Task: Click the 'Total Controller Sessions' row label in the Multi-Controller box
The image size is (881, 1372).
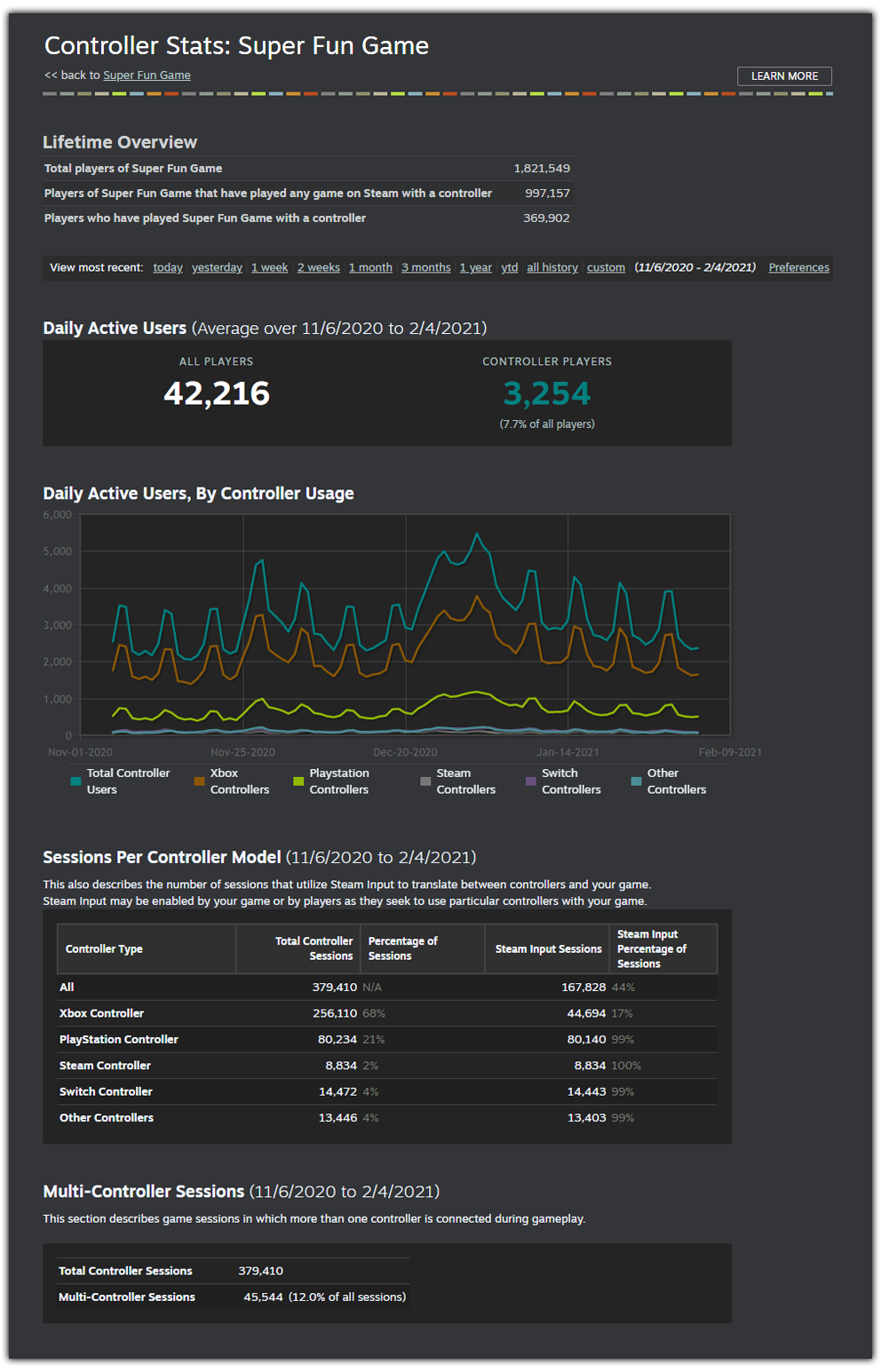Action: (x=125, y=1272)
